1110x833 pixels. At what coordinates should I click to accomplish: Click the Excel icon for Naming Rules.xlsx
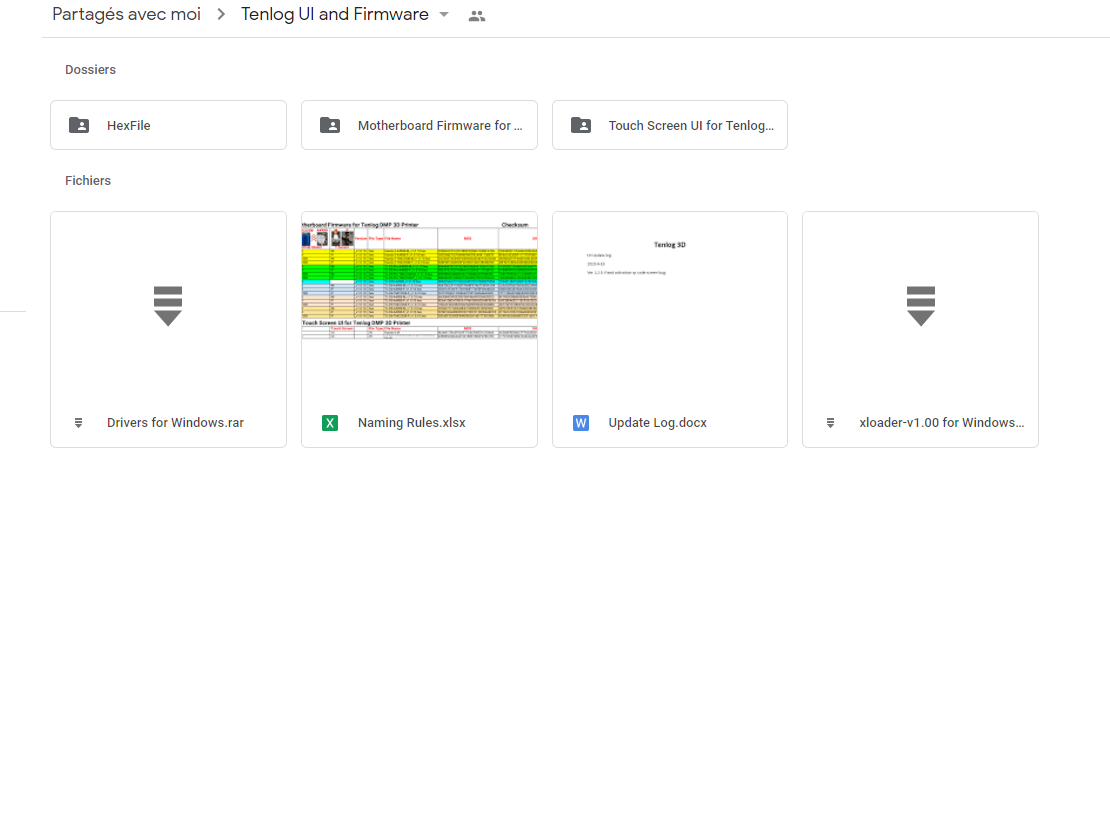pos(330,423)
